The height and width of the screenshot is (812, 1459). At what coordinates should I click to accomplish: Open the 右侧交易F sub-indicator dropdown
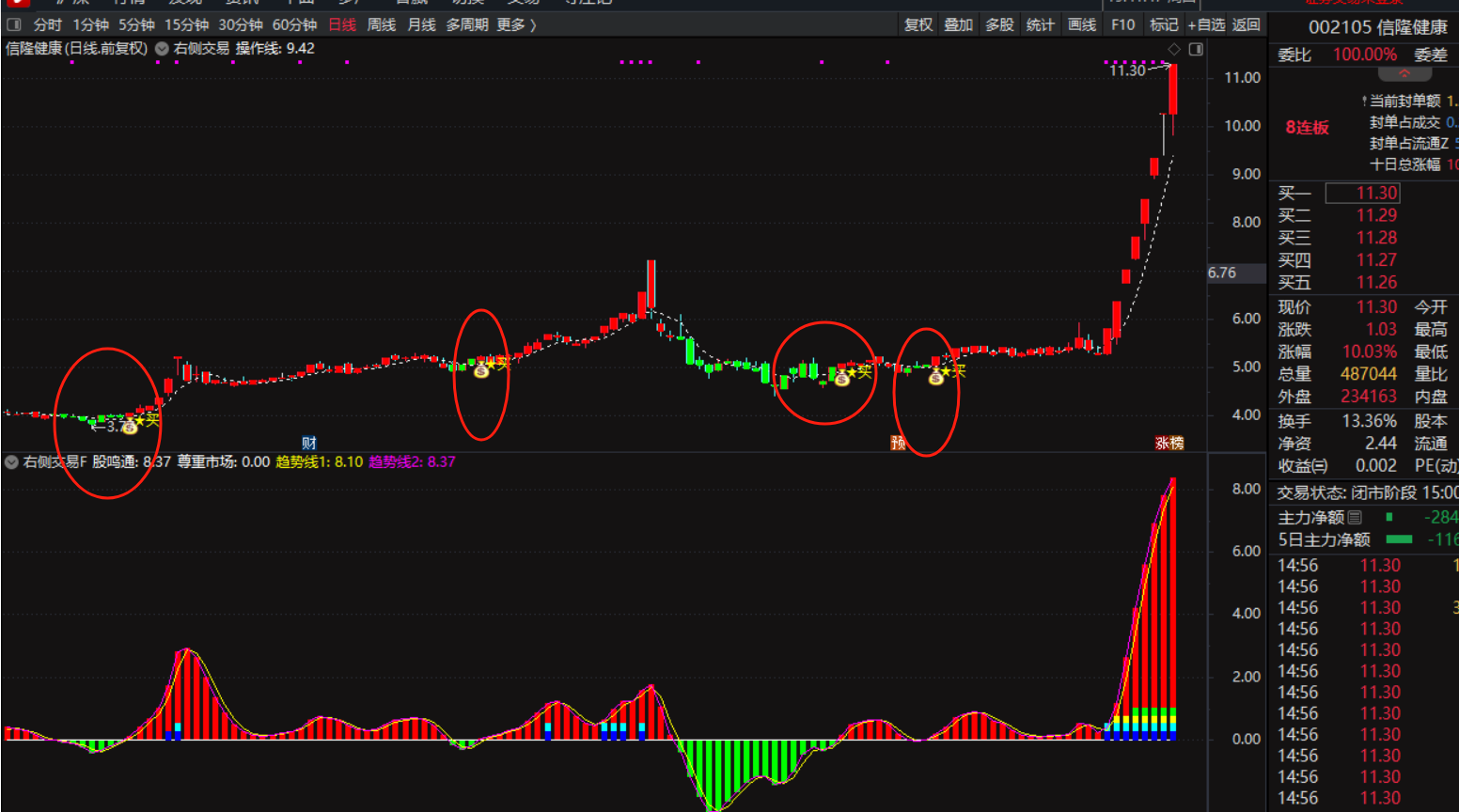11,462
